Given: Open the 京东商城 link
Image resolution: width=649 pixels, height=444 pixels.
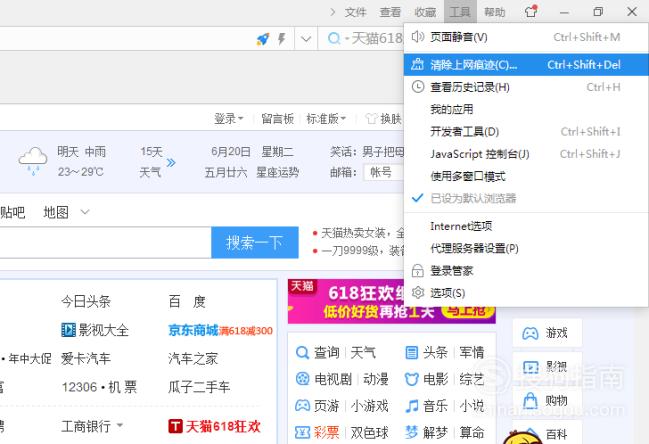Looking at the screenshot, I should point(193,330).
